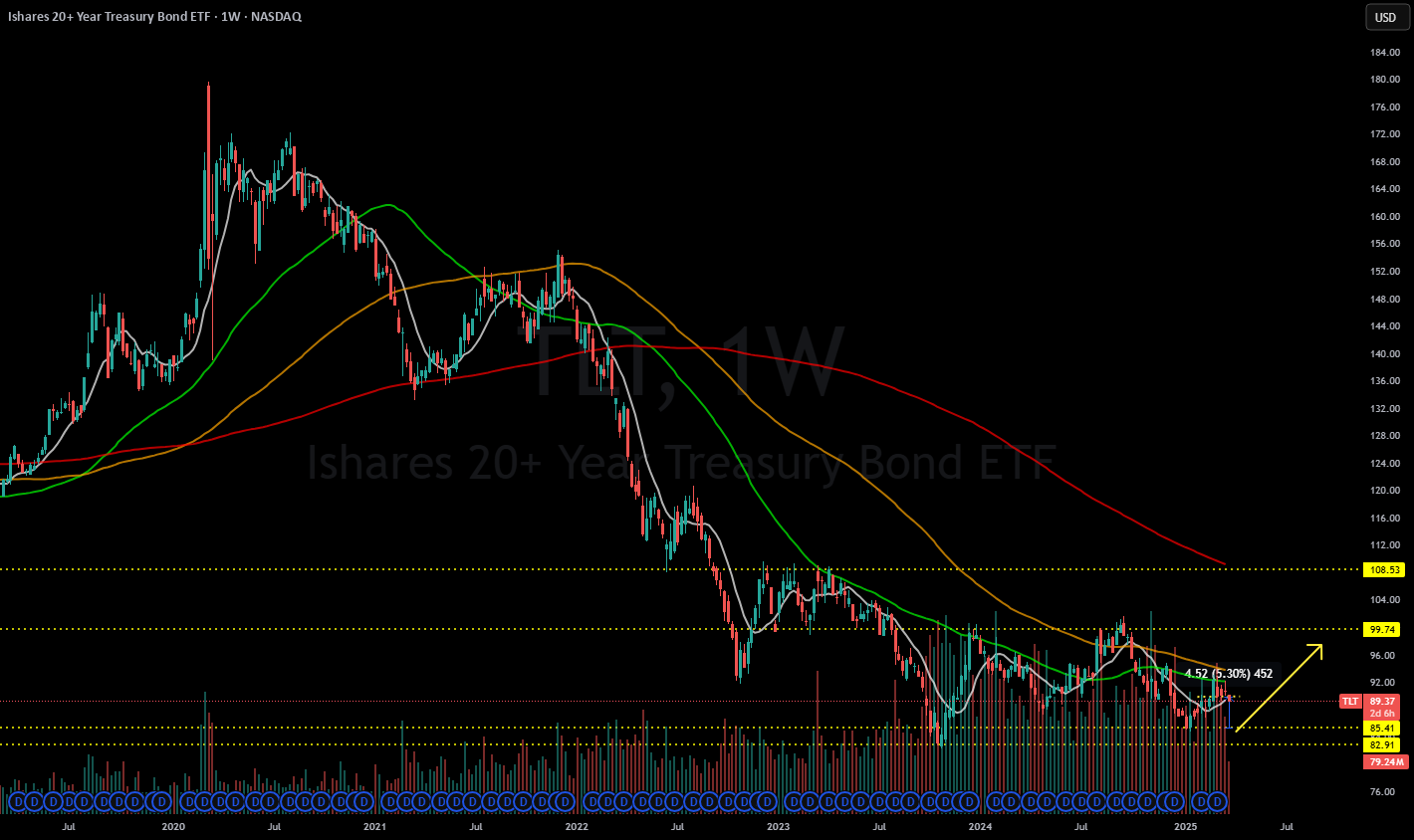Select the blue vertical price range measurement
1414x840 pixels.
coord(1230,712)
